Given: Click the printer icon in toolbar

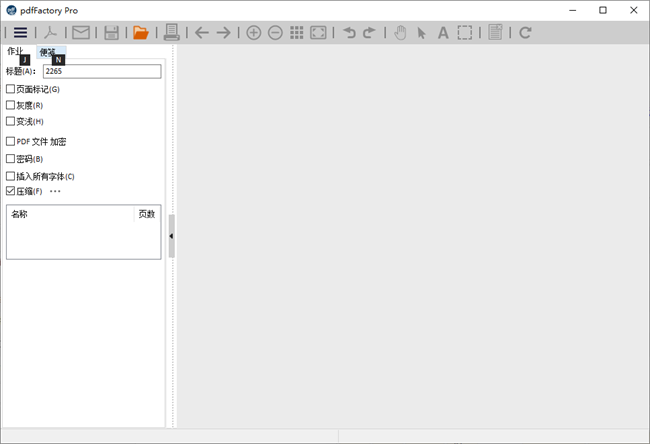Looking at the screenshot, I should point(172,33).
